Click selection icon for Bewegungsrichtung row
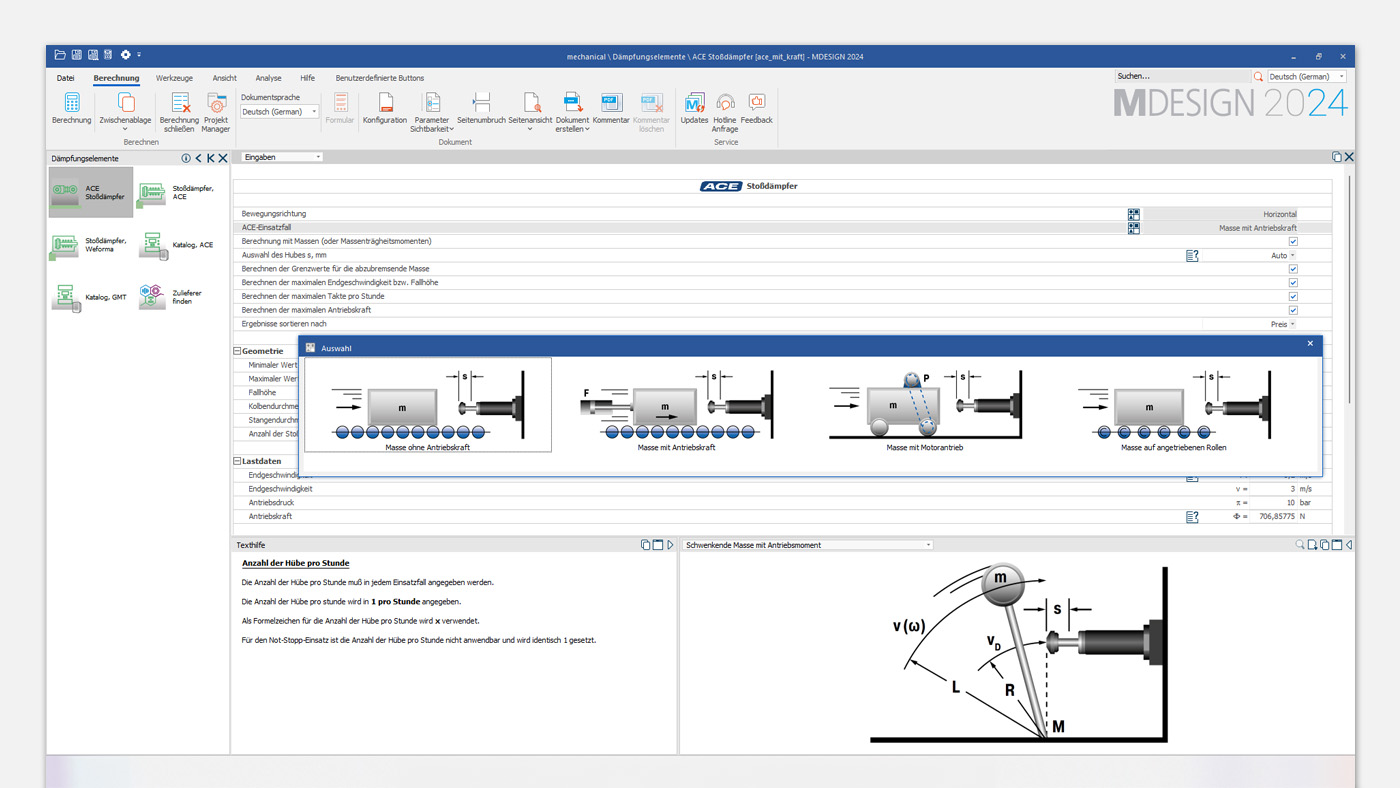1400x788 pixels. pyautogui.click(x=1133, y=214)
